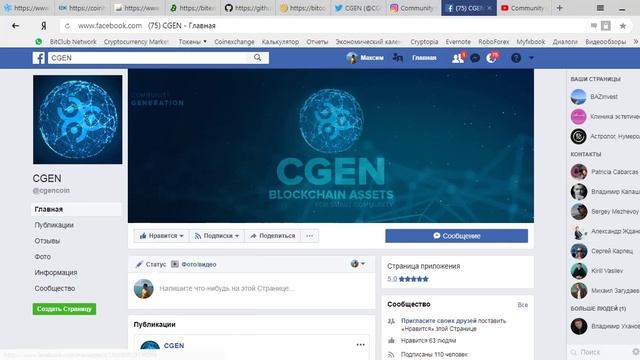Bookmark page with star icon
This screenshot has width=640, height=360.
[623, 26]
